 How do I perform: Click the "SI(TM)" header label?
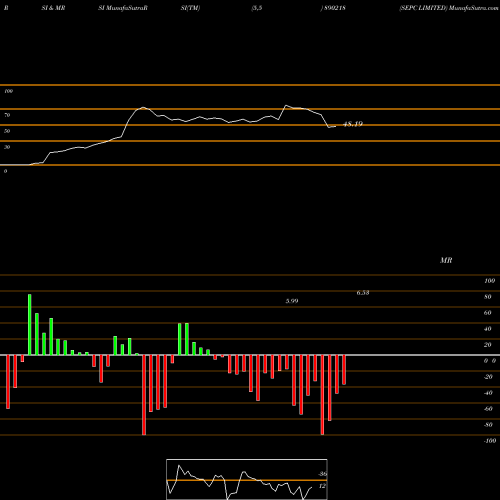(x=190, y=8)
